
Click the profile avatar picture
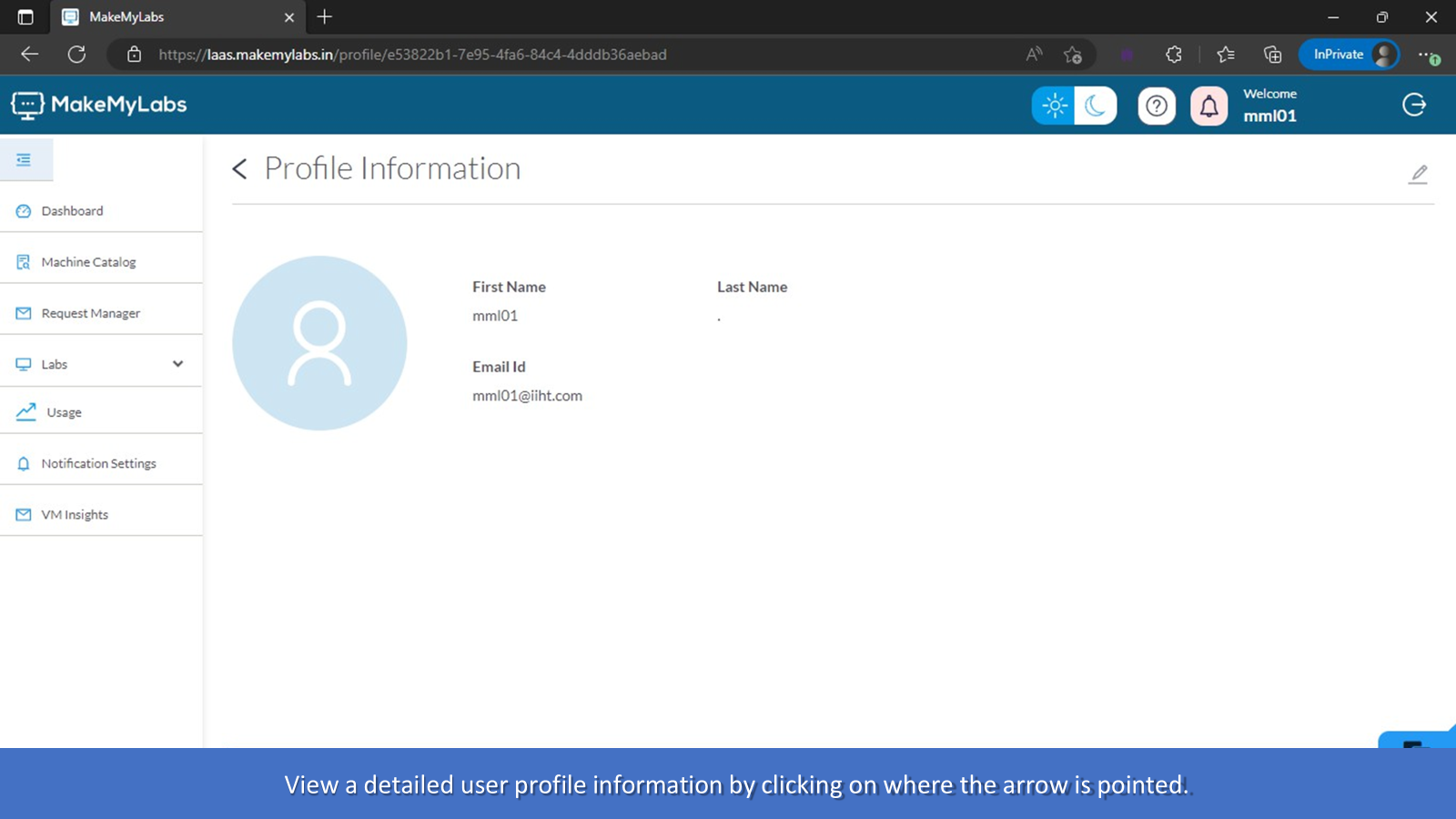[319, 343]
